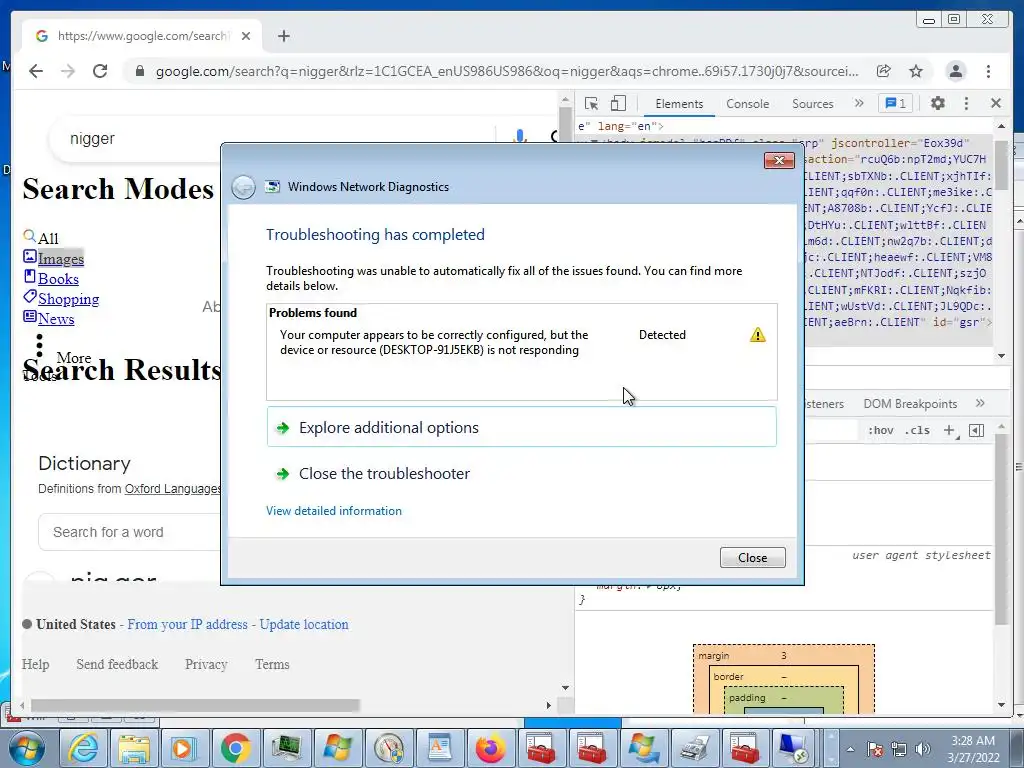1024x768 pixels.
Task: Add a new style rule with plus icon
Action: coord(949,430)
